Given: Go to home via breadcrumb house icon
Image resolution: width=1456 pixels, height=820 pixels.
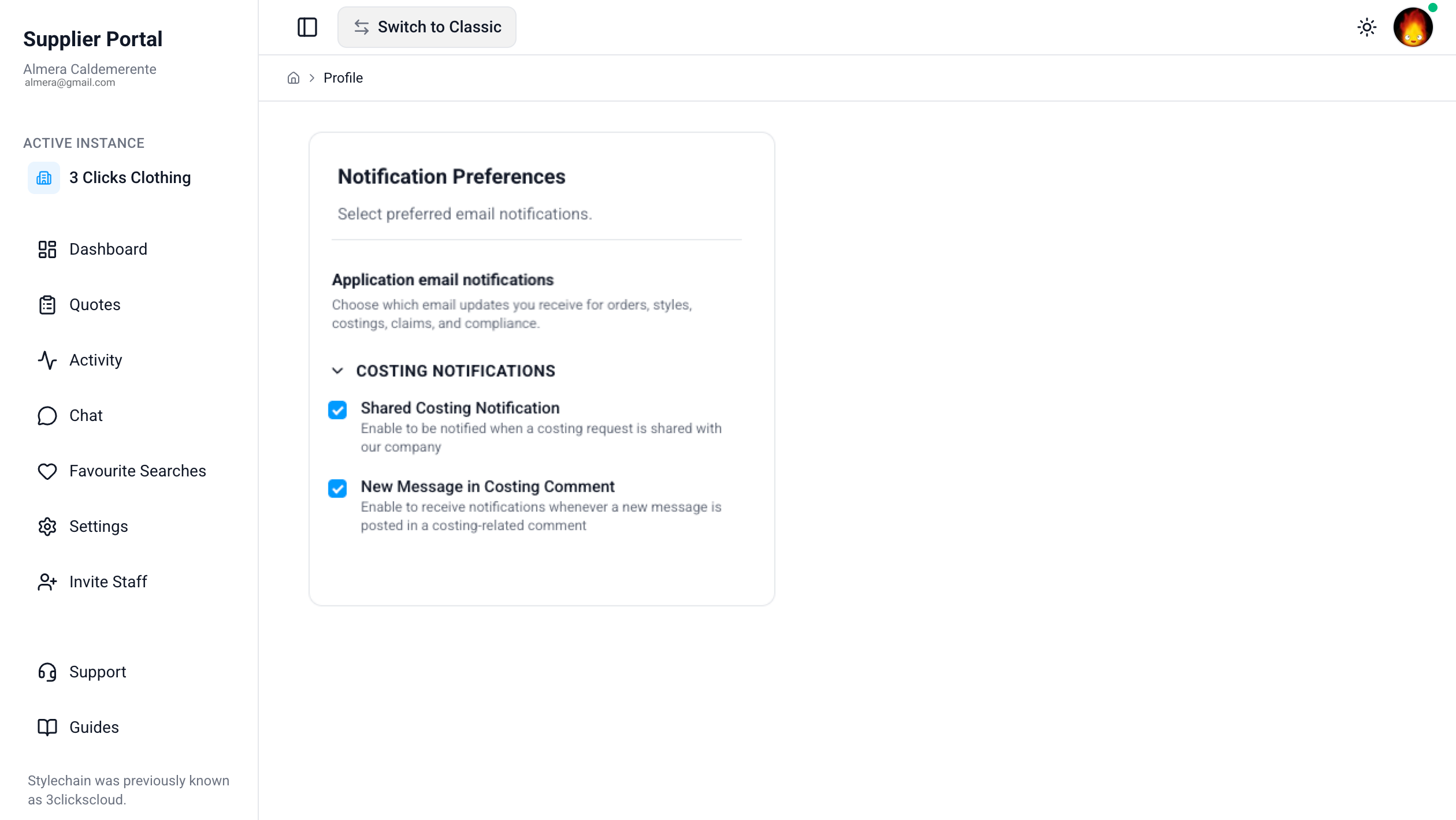Looking at the screenshot, I should (294, 78).
